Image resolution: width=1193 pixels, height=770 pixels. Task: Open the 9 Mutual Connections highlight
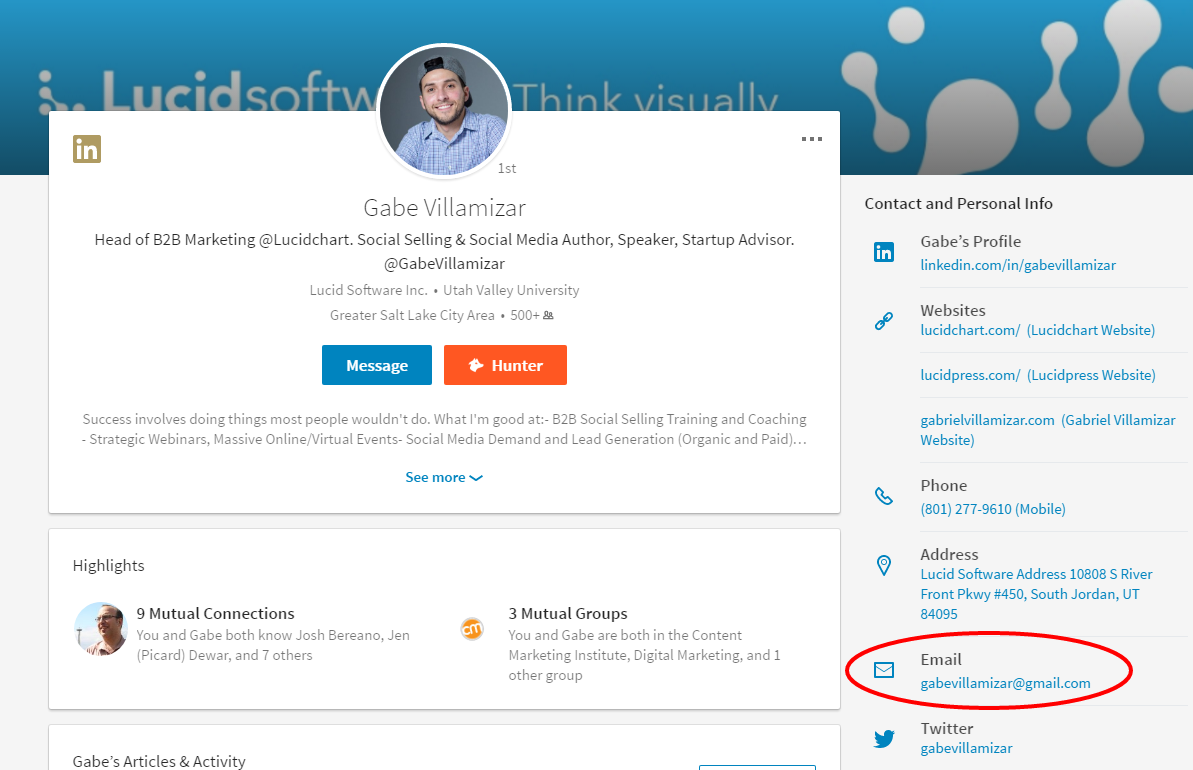tap(215, 613)
